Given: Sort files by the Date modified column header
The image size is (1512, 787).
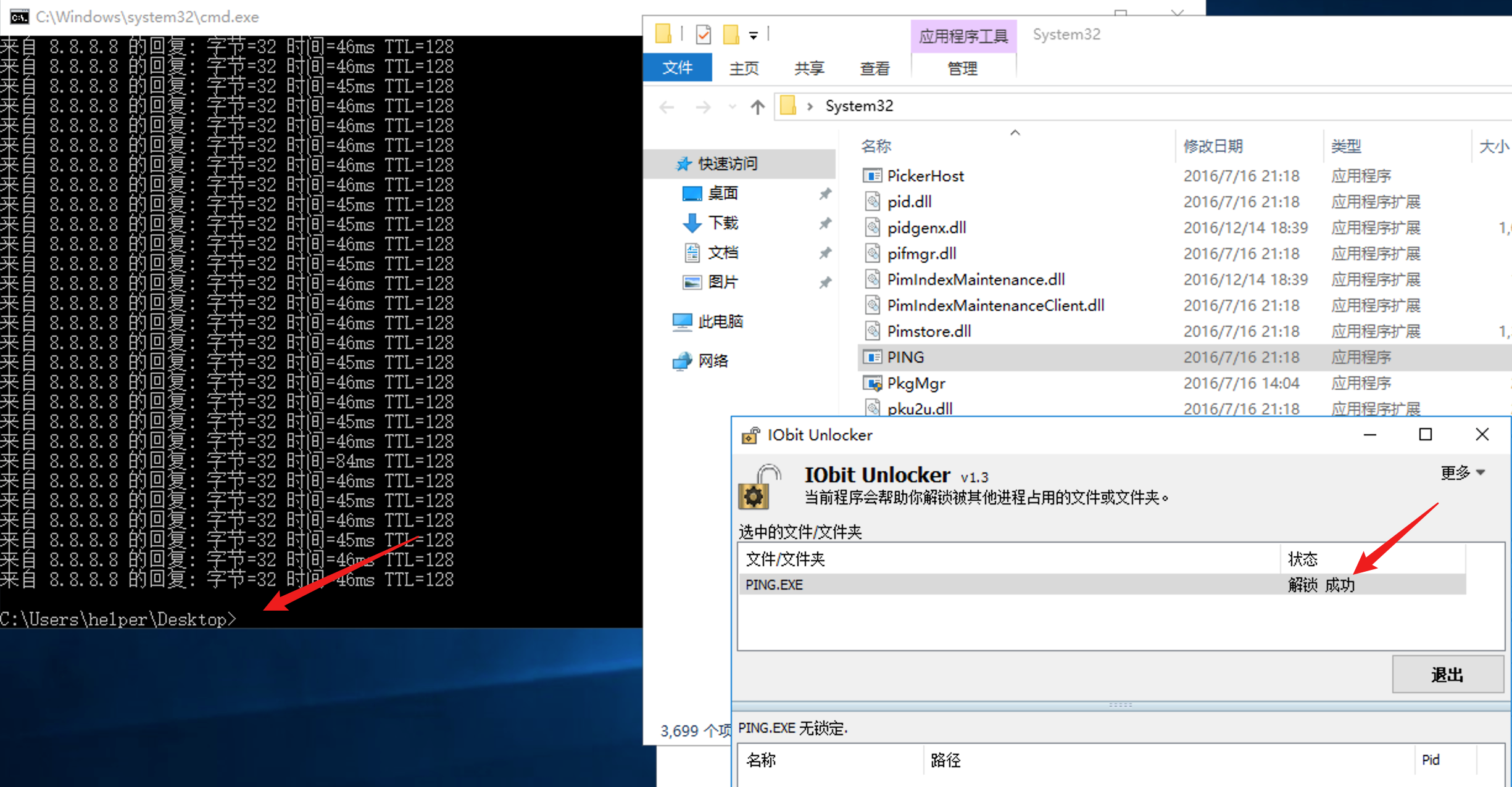Looking at the screenshot, I should tap(1213, 146).
